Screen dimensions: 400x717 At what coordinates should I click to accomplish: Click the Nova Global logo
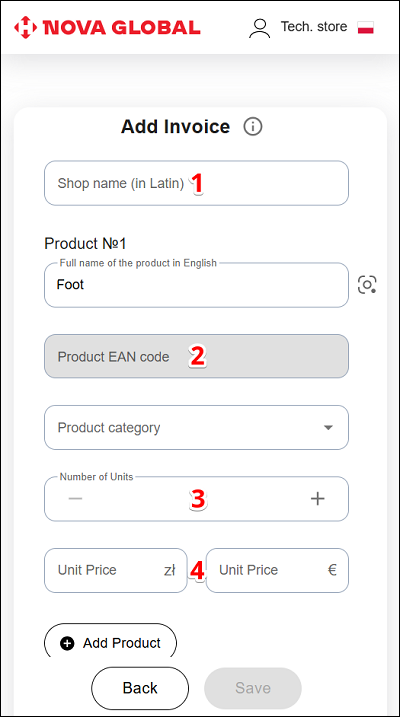click(107, 27)
